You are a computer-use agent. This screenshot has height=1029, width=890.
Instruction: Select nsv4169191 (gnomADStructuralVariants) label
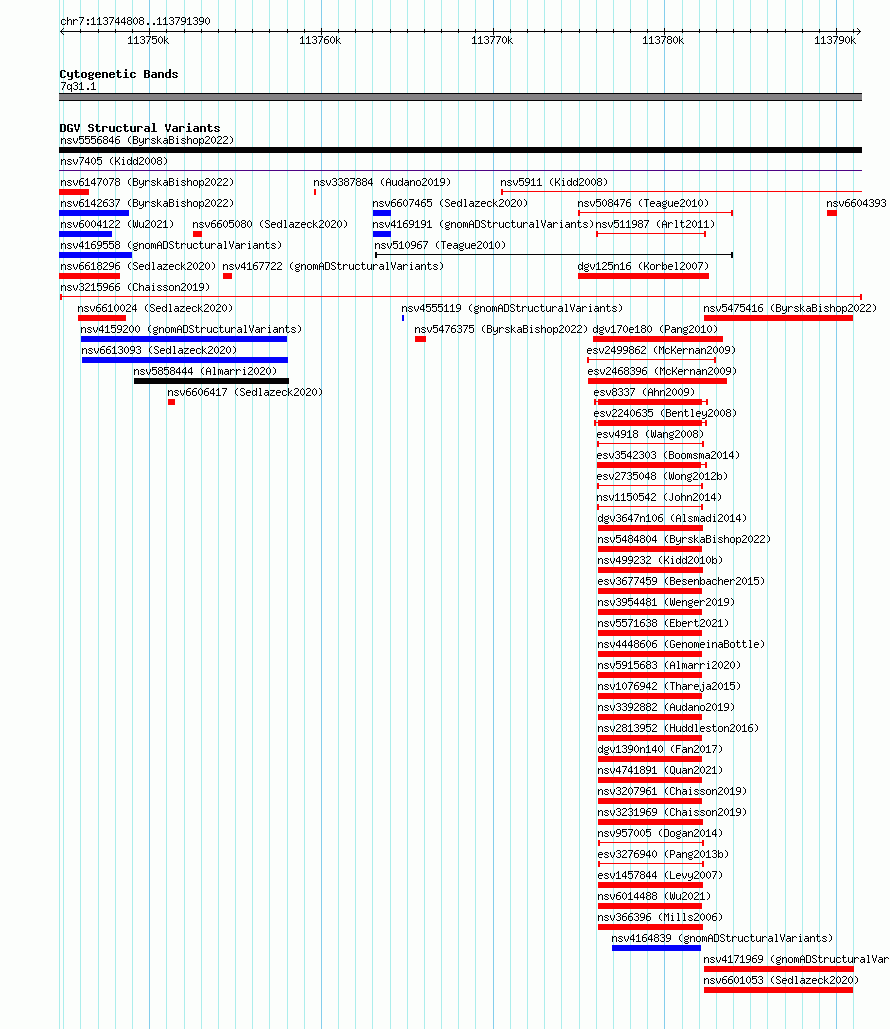[x=483, y=224]
